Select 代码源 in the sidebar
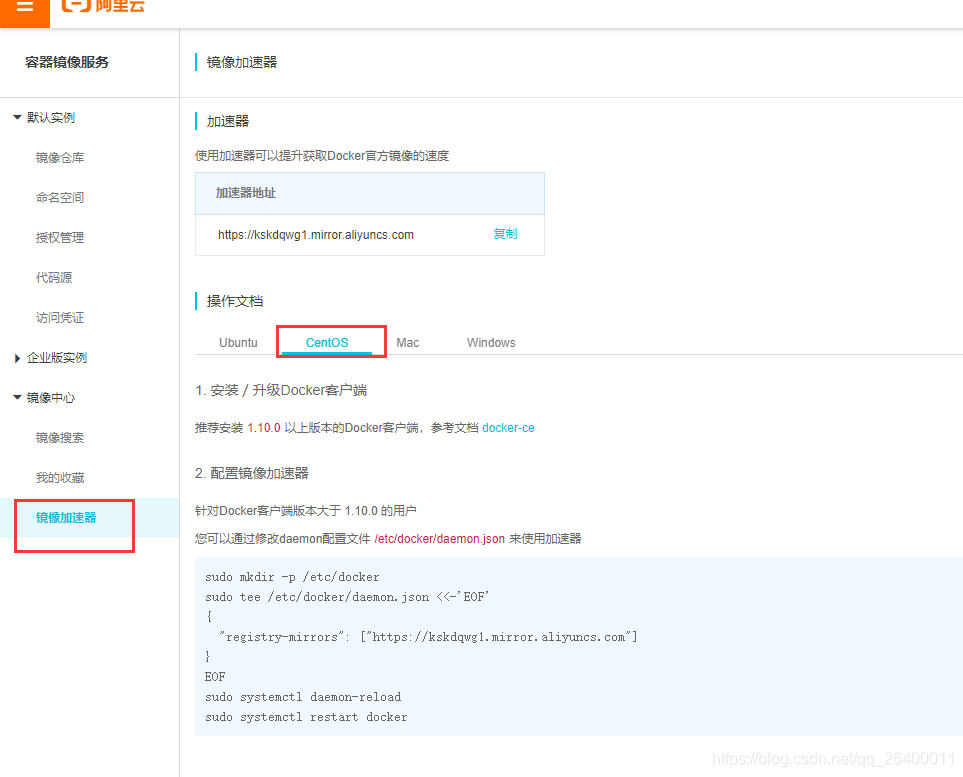Screen dimensions: 963x777 54,278
